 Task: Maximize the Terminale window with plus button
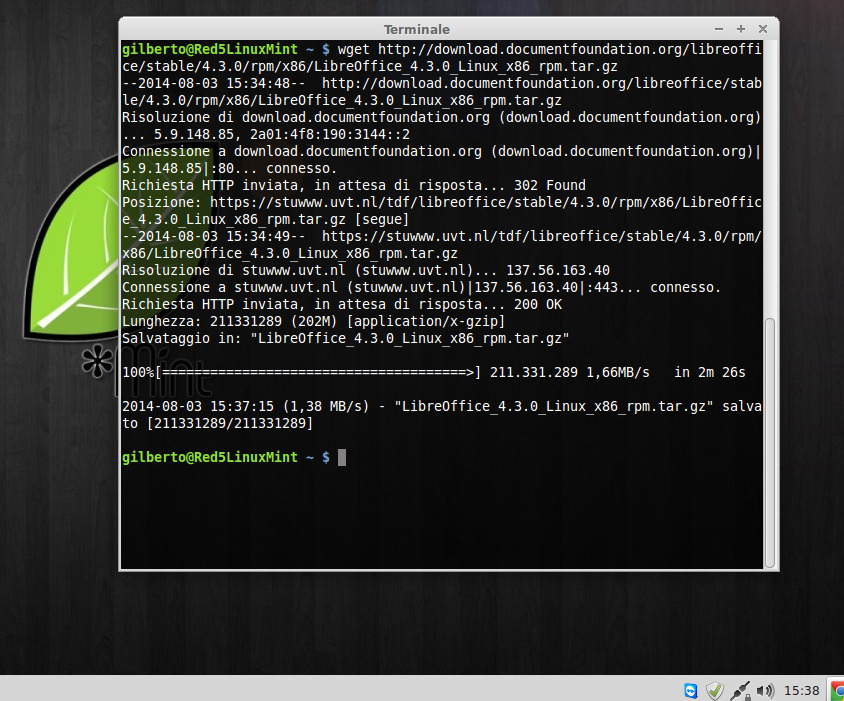741,29
